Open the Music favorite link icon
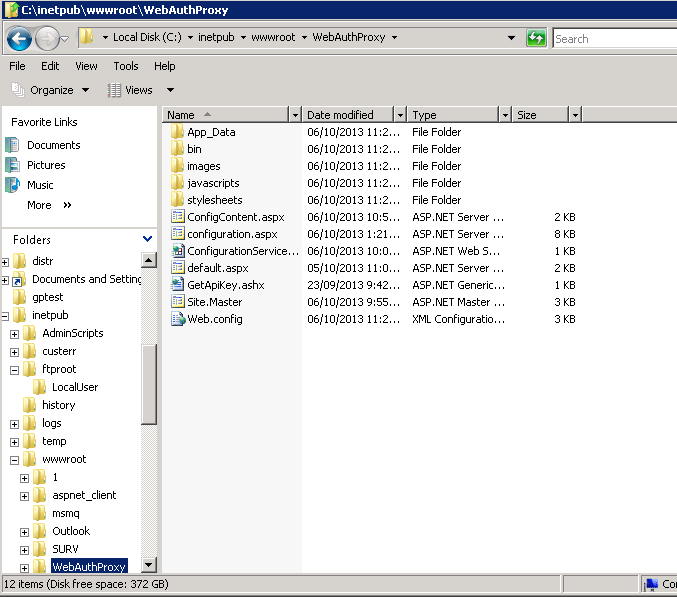The width and height of the screenshot is (677, 598). [13, 185]
